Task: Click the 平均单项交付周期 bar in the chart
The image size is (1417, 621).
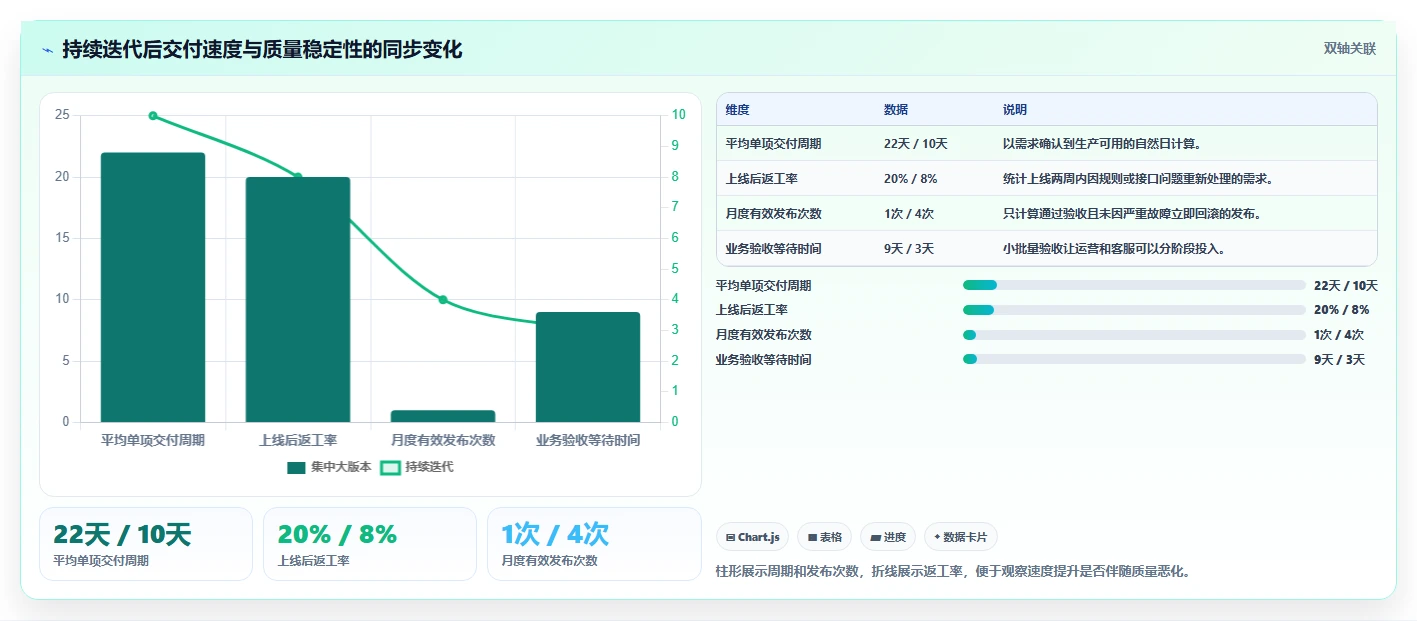Action: coord(153,287)
